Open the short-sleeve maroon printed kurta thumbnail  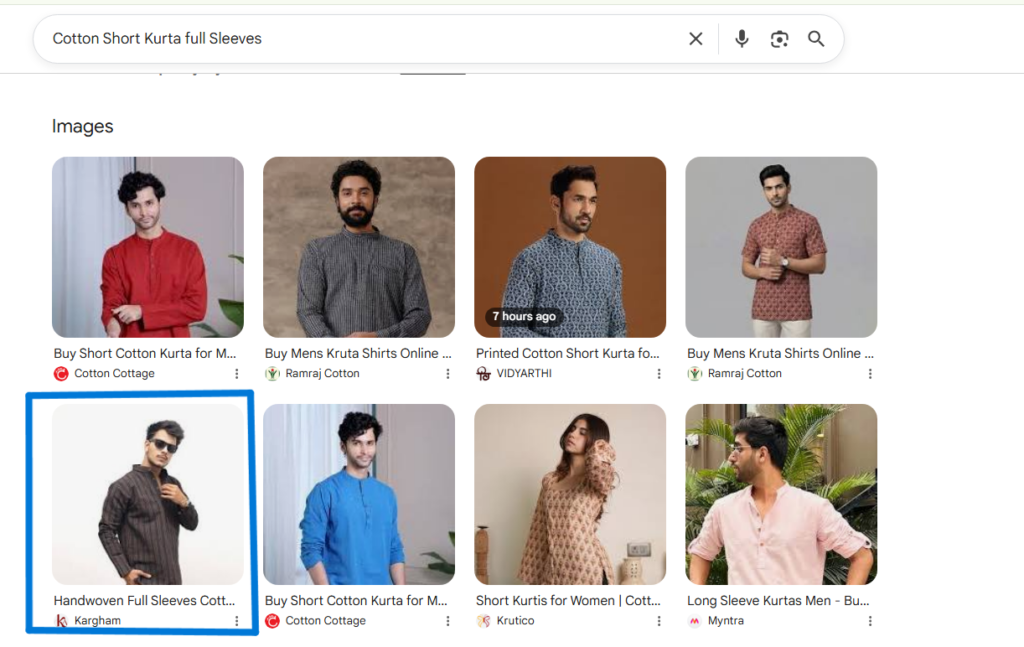781,247
